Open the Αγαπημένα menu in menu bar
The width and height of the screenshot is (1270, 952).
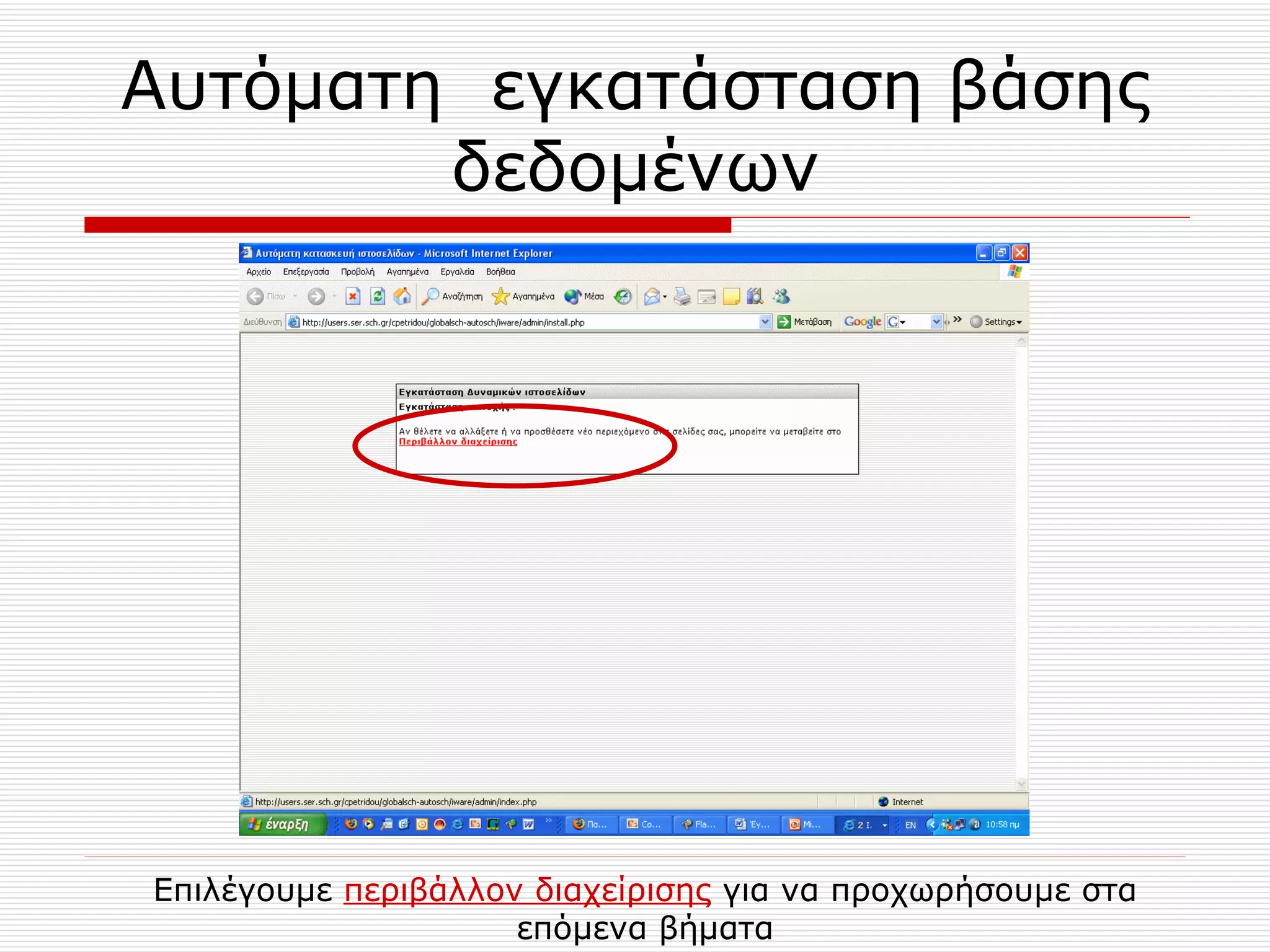[x=407, y=271]
